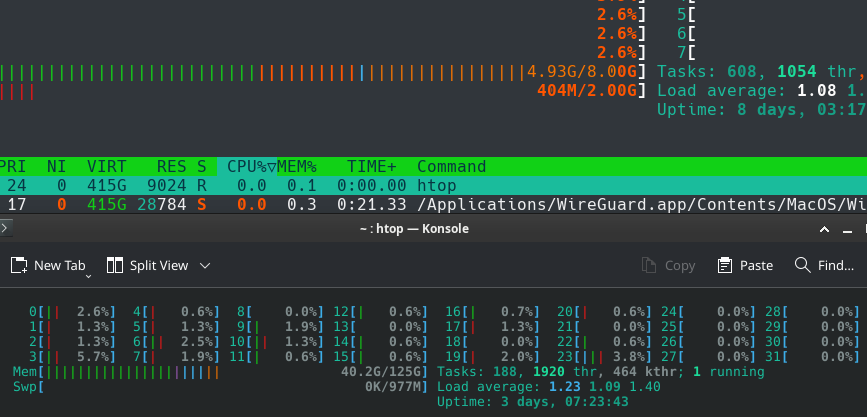Screen dimensions: 867x417
Task: Click CPU 31 meter showing 0.0%
Action: (x=812, y=357)
